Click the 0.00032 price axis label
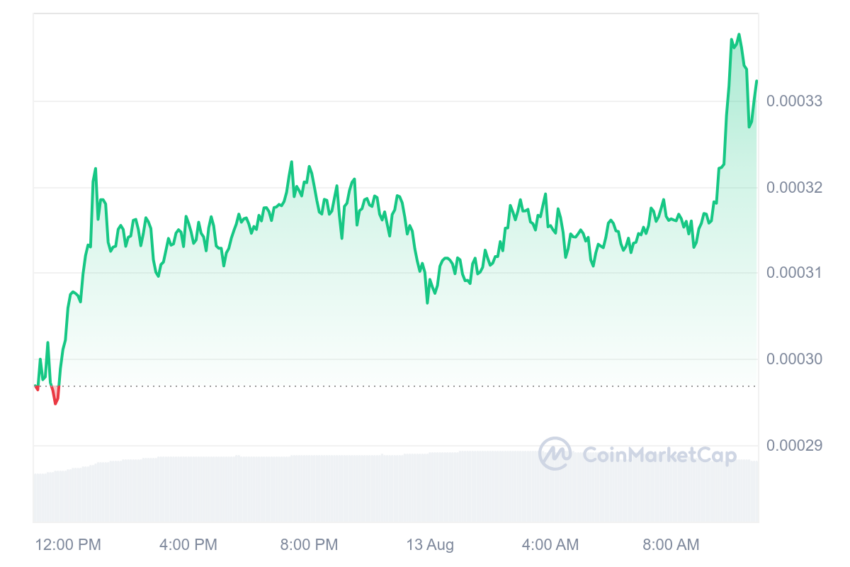This screenshot has width=850, height=567. click(x=794, y=188)
